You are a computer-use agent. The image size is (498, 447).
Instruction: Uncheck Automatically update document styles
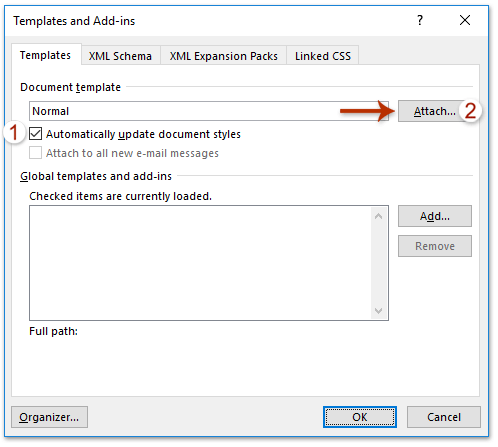(35, 134)
